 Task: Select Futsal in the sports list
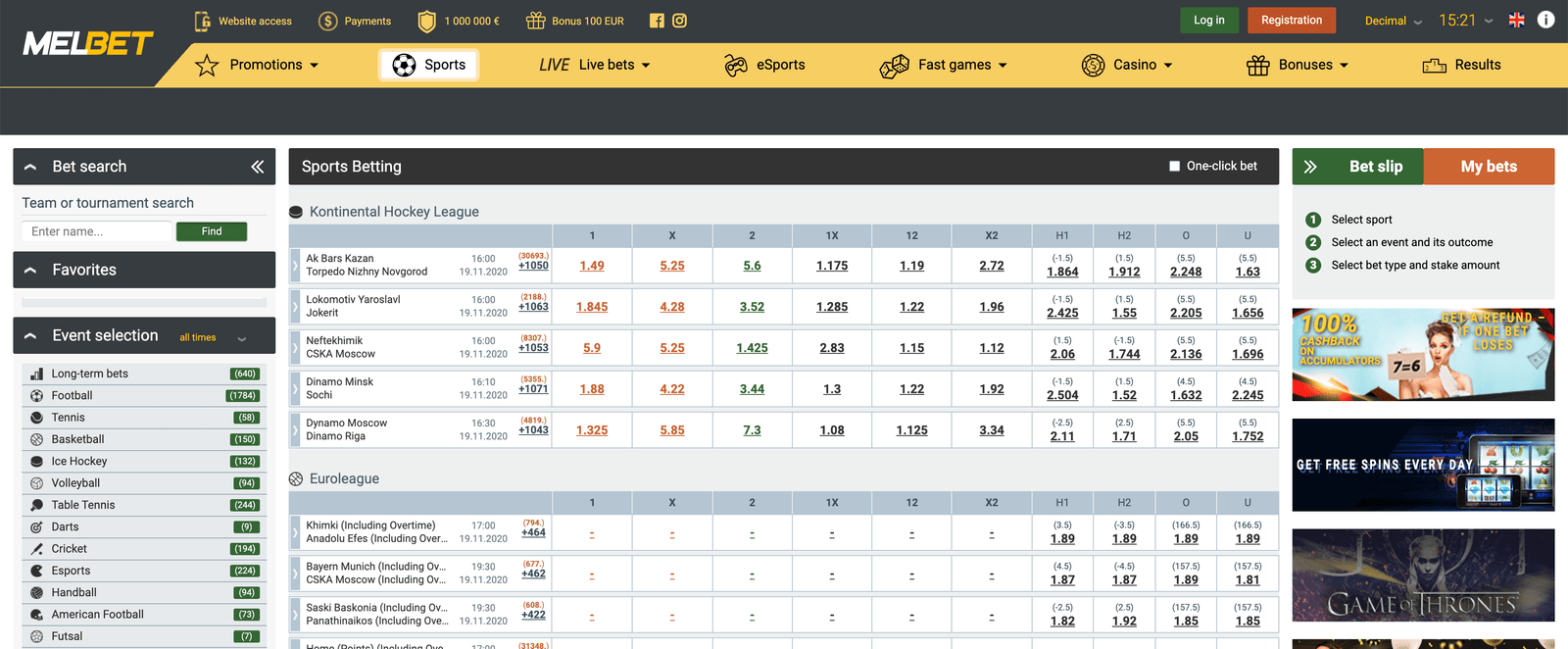pyautogui.click(x=144, y=636)
